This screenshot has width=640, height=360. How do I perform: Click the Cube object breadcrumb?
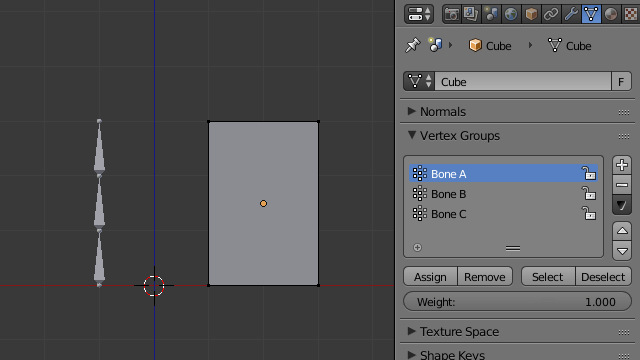click(490, 46)
